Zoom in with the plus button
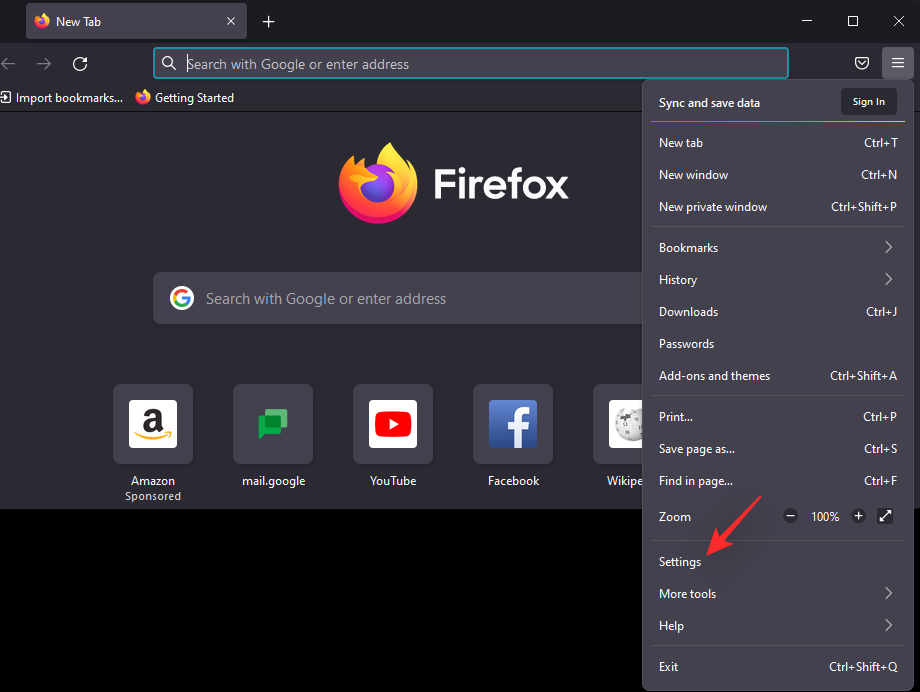This screenshot has height=692, width=920. click(858, 516)
